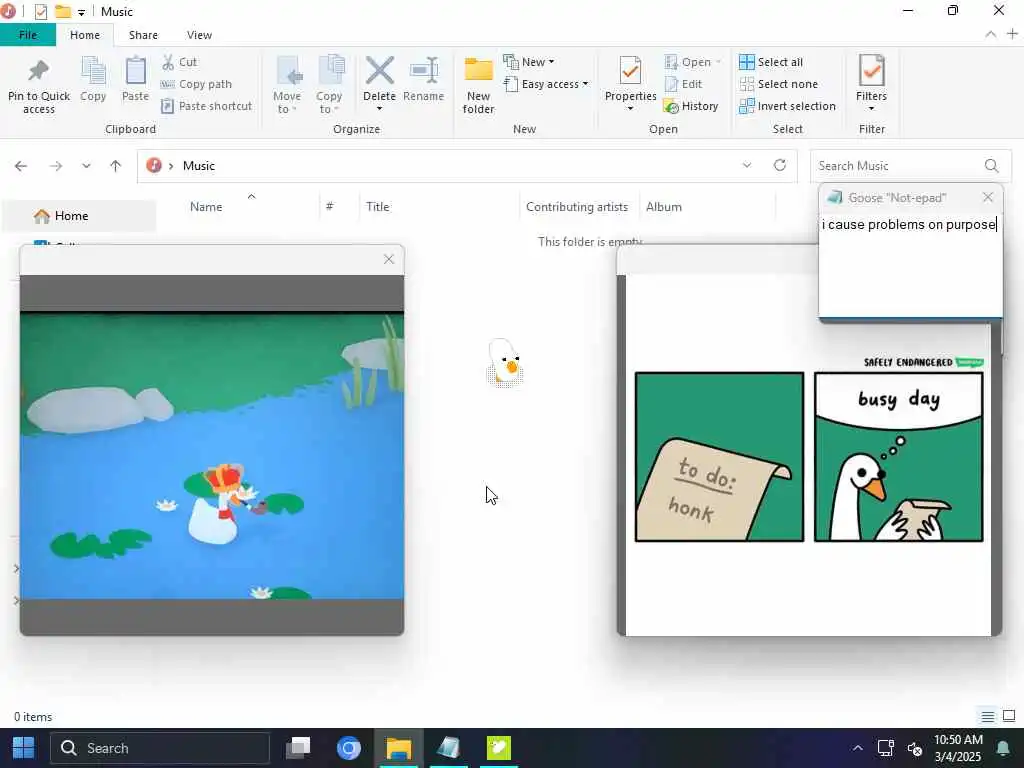Go back with the back arrow

click(21, 166)
